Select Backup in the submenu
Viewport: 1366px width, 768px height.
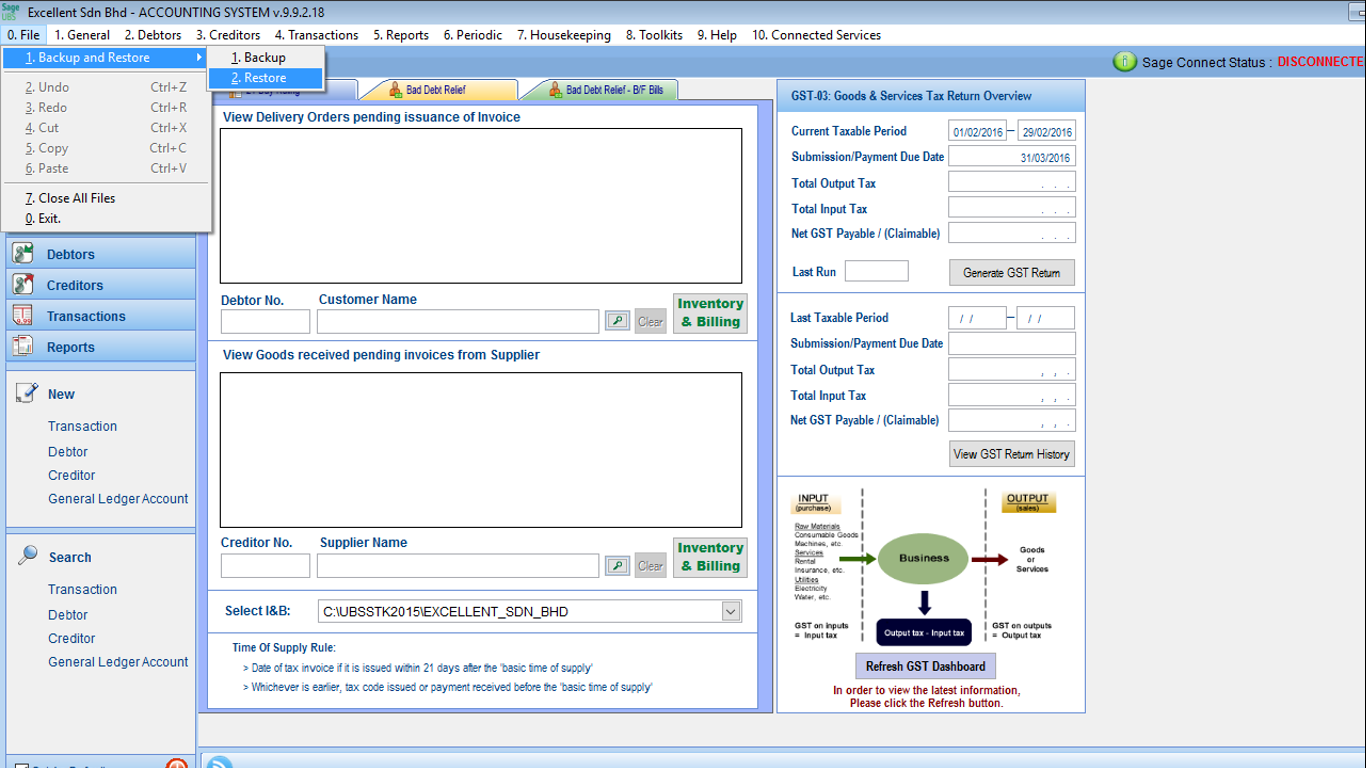[265, 58]
